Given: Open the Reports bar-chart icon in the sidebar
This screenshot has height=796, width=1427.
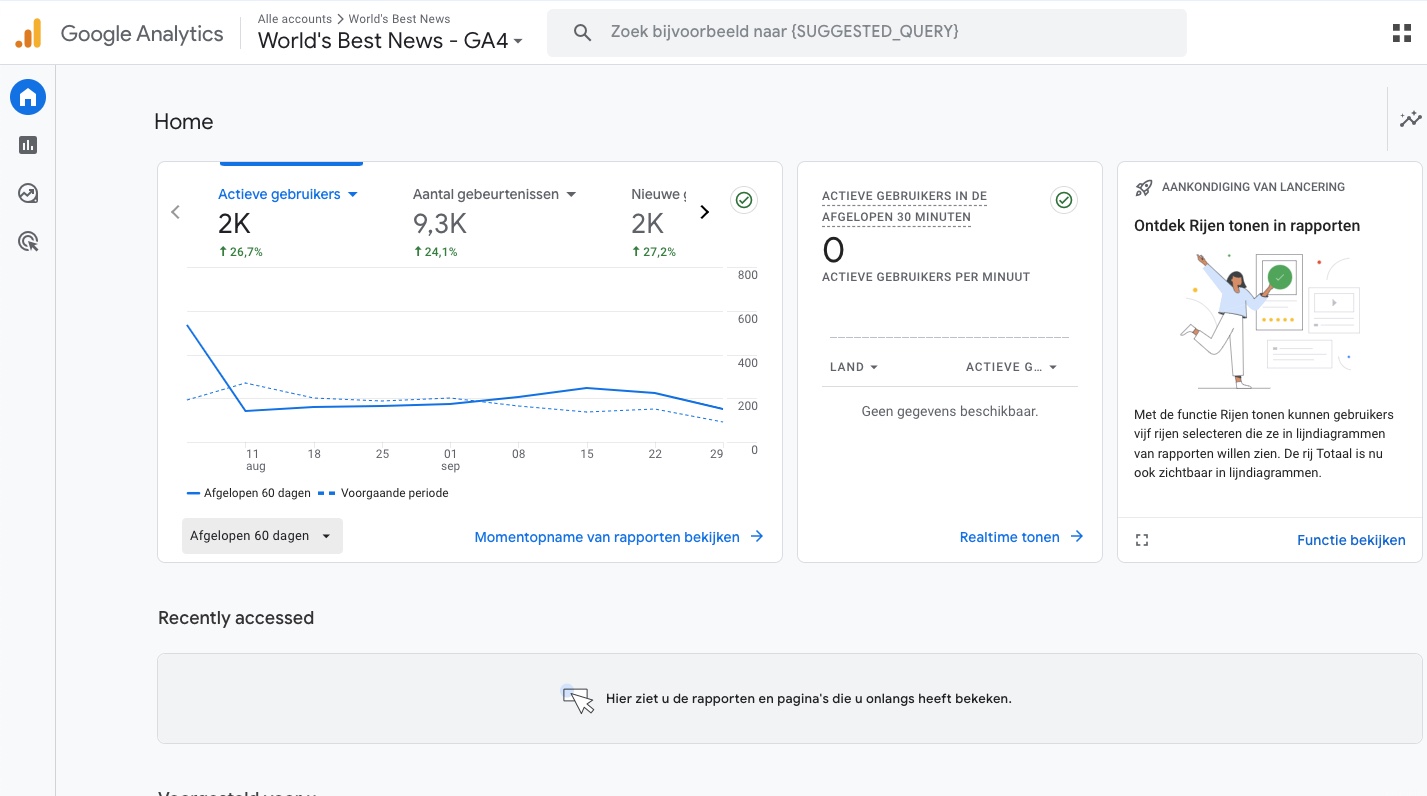Looking at the screenshot, I should (x=28, y=145).
